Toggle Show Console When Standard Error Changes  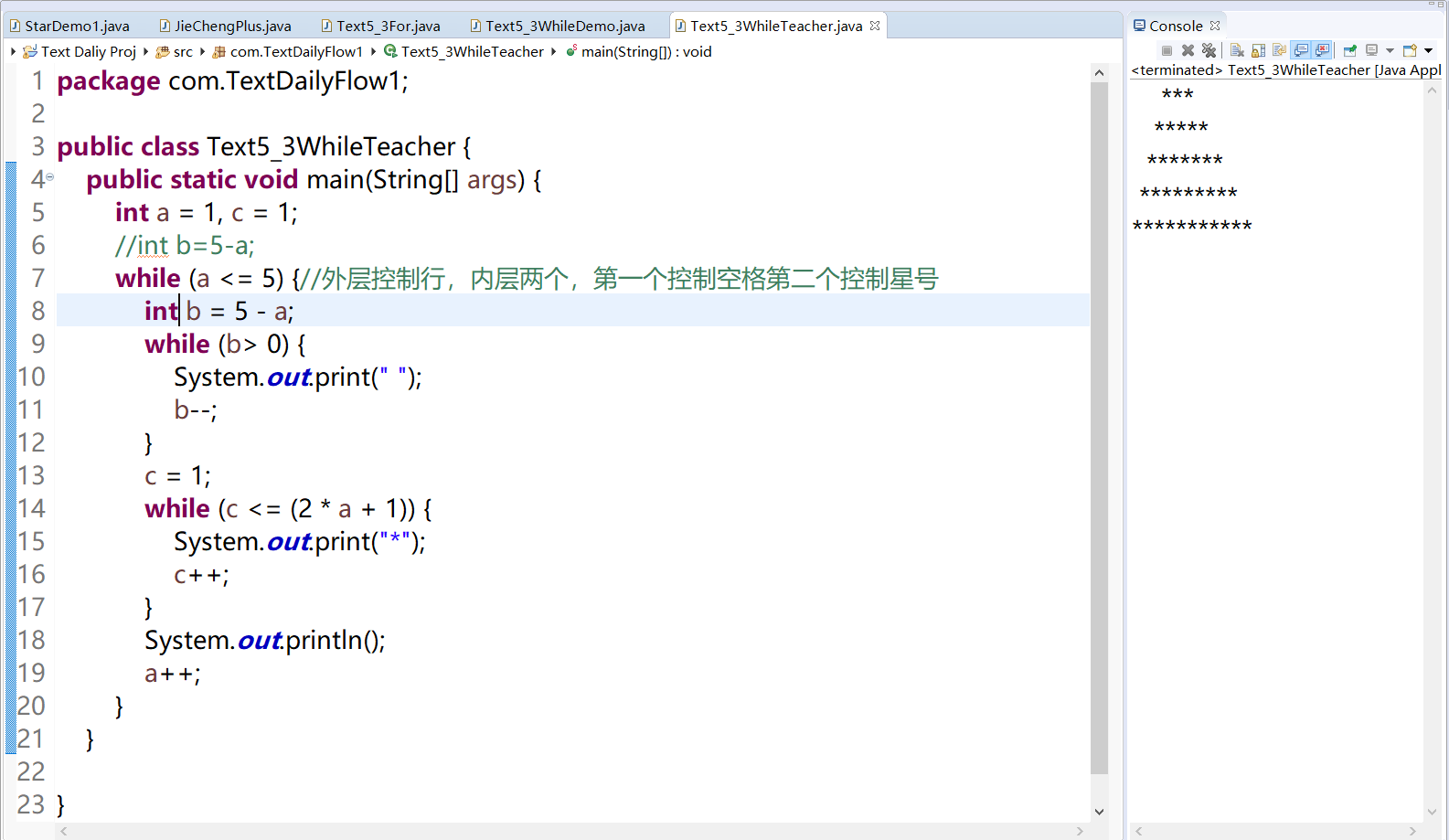[1322, 50]
